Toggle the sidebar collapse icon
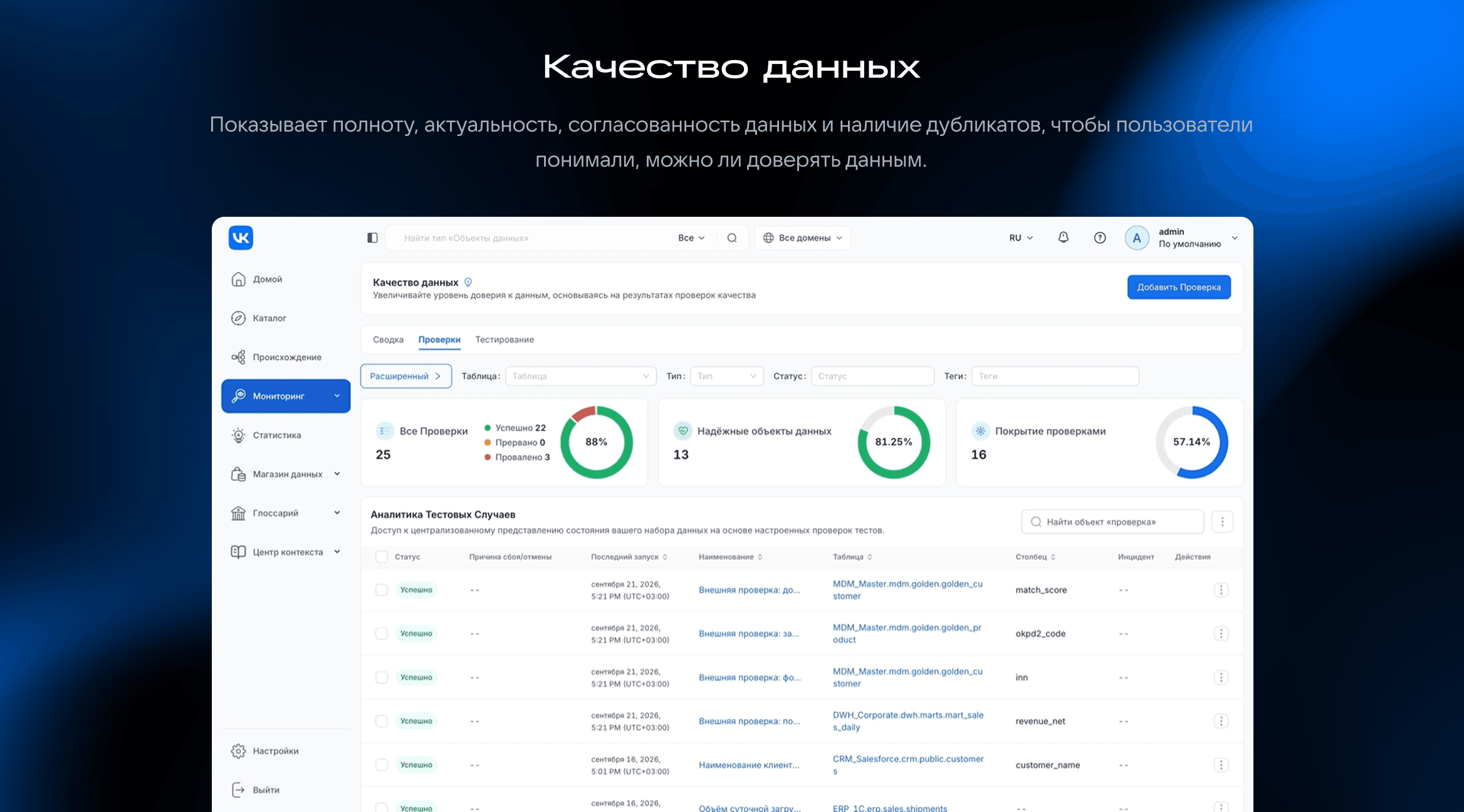The height and width of the screenshot is (812, 1464). pyautogui.click(x=372, y=237)
